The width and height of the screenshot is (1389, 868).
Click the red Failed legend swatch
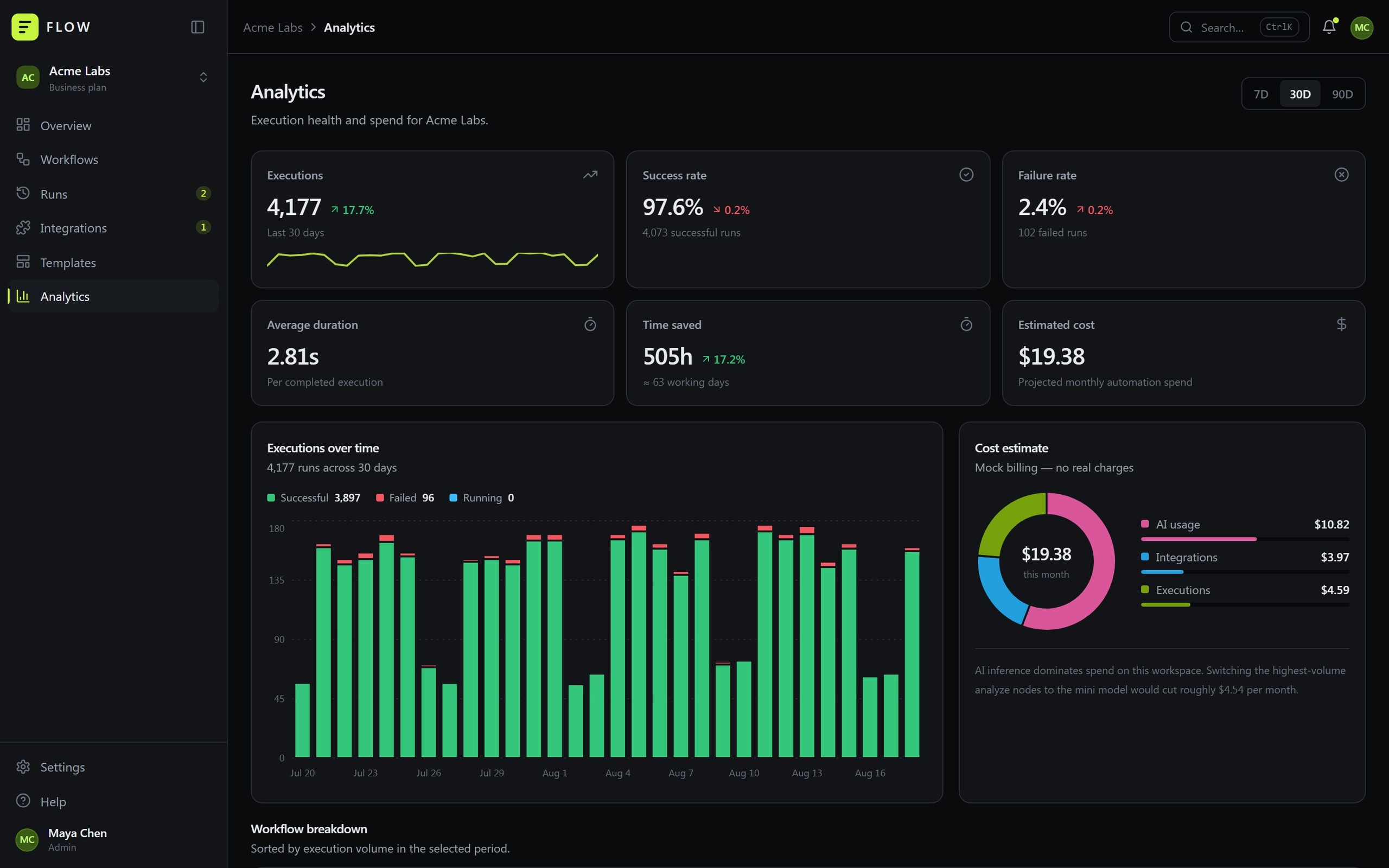click(x=380, y=497)
